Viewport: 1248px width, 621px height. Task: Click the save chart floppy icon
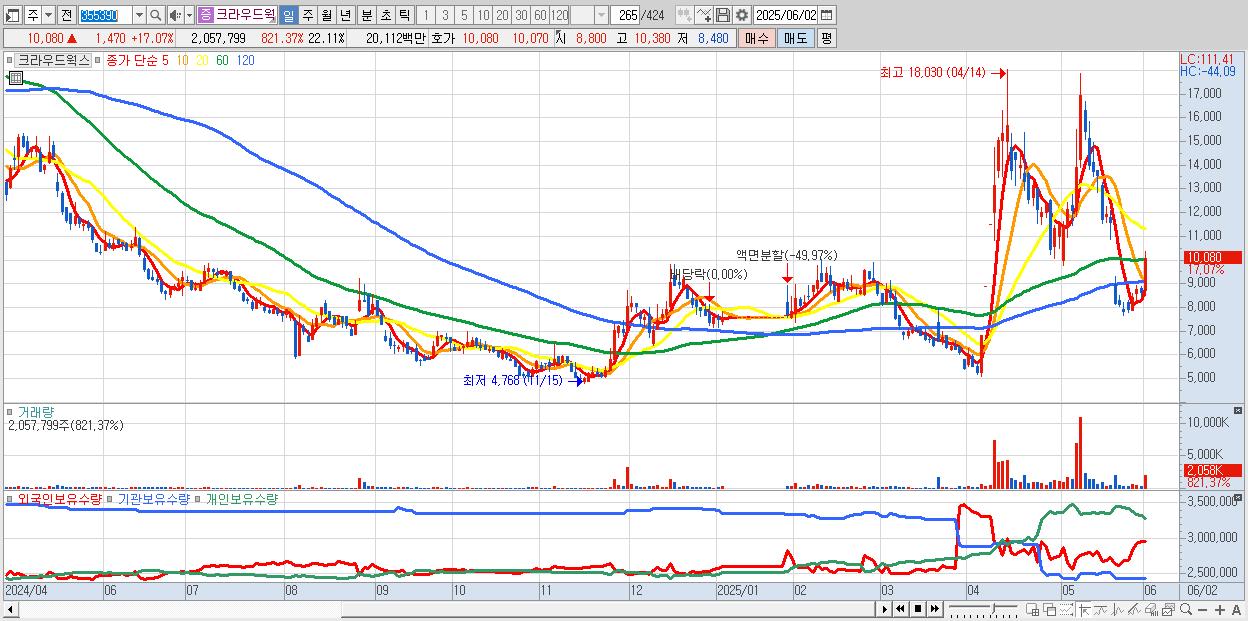click(x=722, y=15)
